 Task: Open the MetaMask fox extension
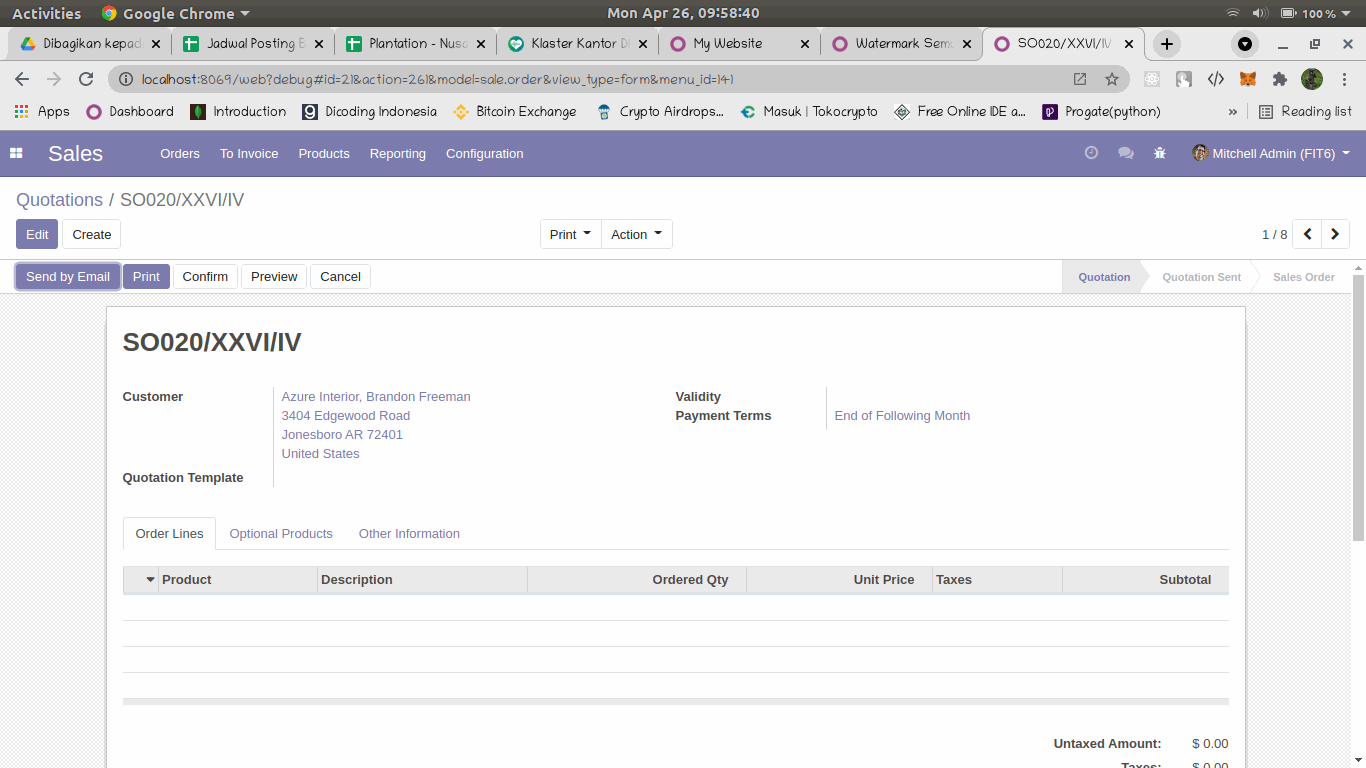[x=1247, y=79]
